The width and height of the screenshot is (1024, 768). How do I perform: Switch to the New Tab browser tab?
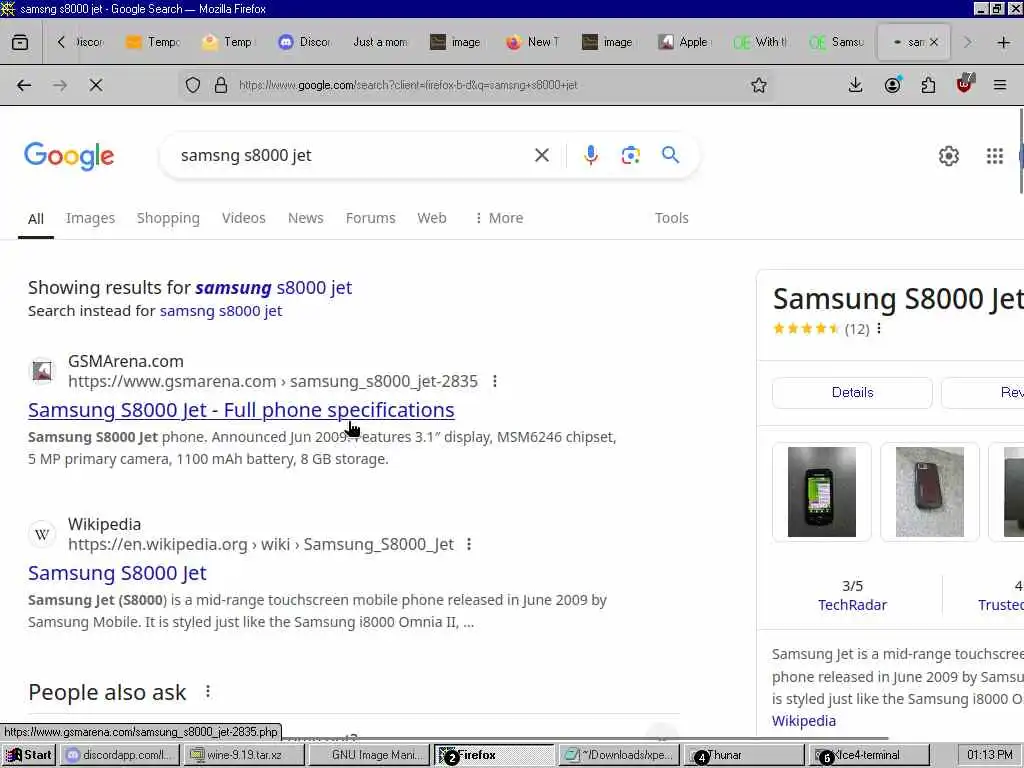(x=532, y=42)
